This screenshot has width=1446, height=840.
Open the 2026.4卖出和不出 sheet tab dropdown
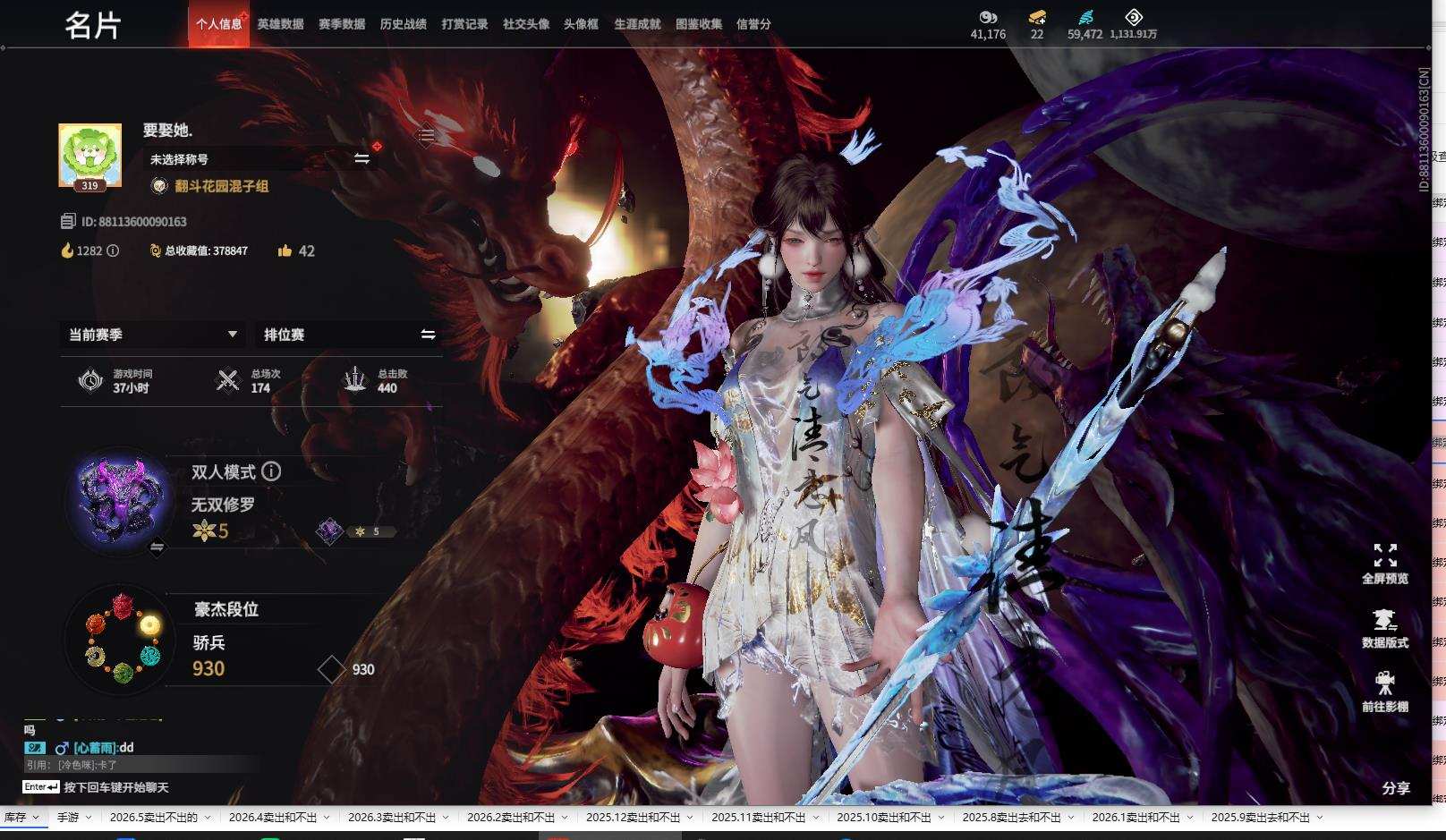[327, 818]
